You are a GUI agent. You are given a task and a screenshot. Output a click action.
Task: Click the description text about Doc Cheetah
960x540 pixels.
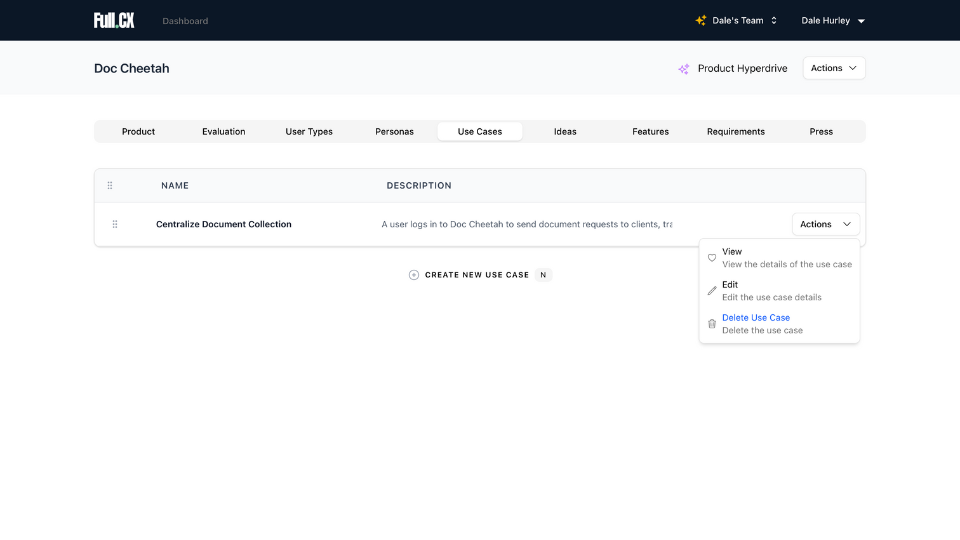[527, 224]
